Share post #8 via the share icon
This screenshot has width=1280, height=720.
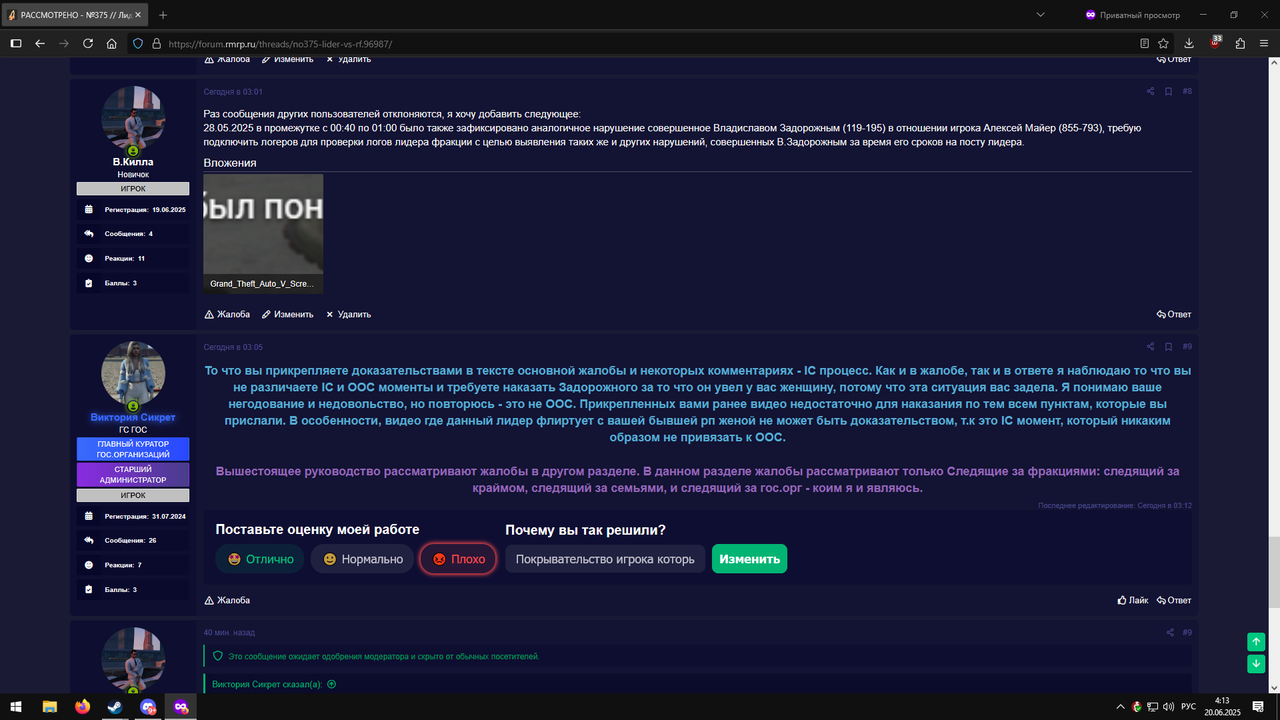[x=1149, y=91]
